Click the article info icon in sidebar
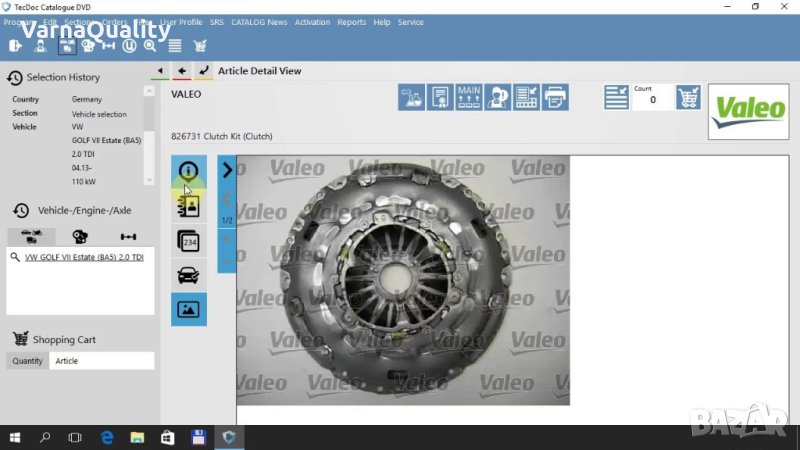Viewport: 800px width, 450px height. (x=188, y=171)
